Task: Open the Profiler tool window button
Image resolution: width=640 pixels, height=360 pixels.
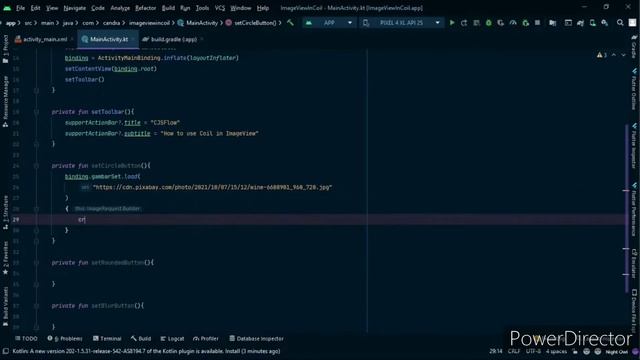Action: [x=206, y=339]
